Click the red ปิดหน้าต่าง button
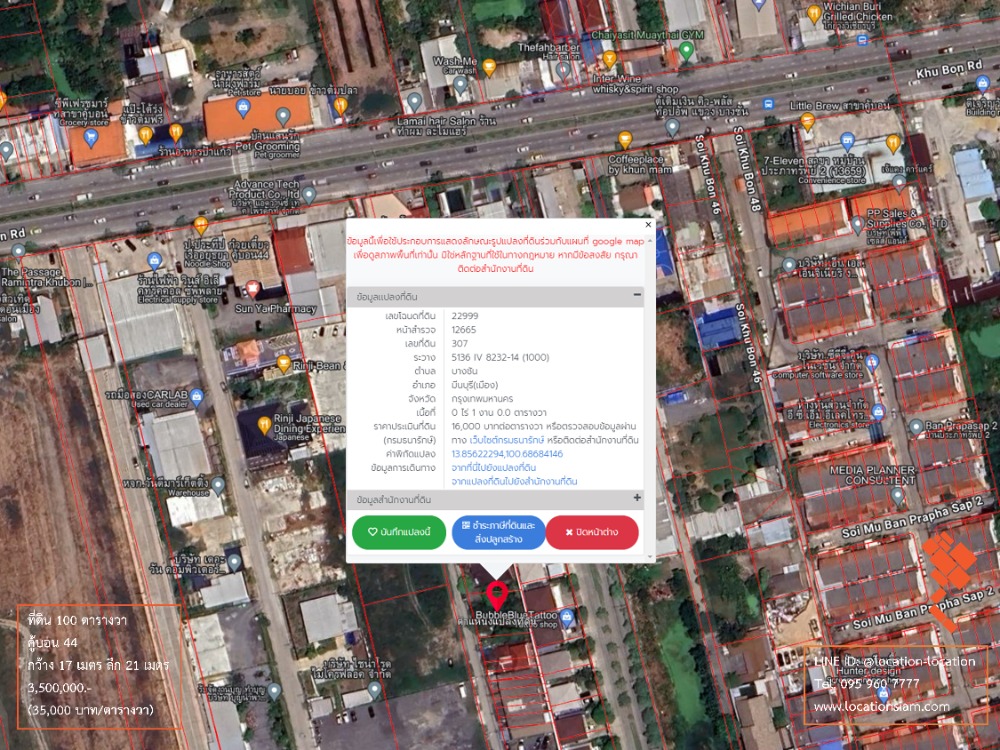The height and width of the screenshot is (750, 1000). (592, 532)
